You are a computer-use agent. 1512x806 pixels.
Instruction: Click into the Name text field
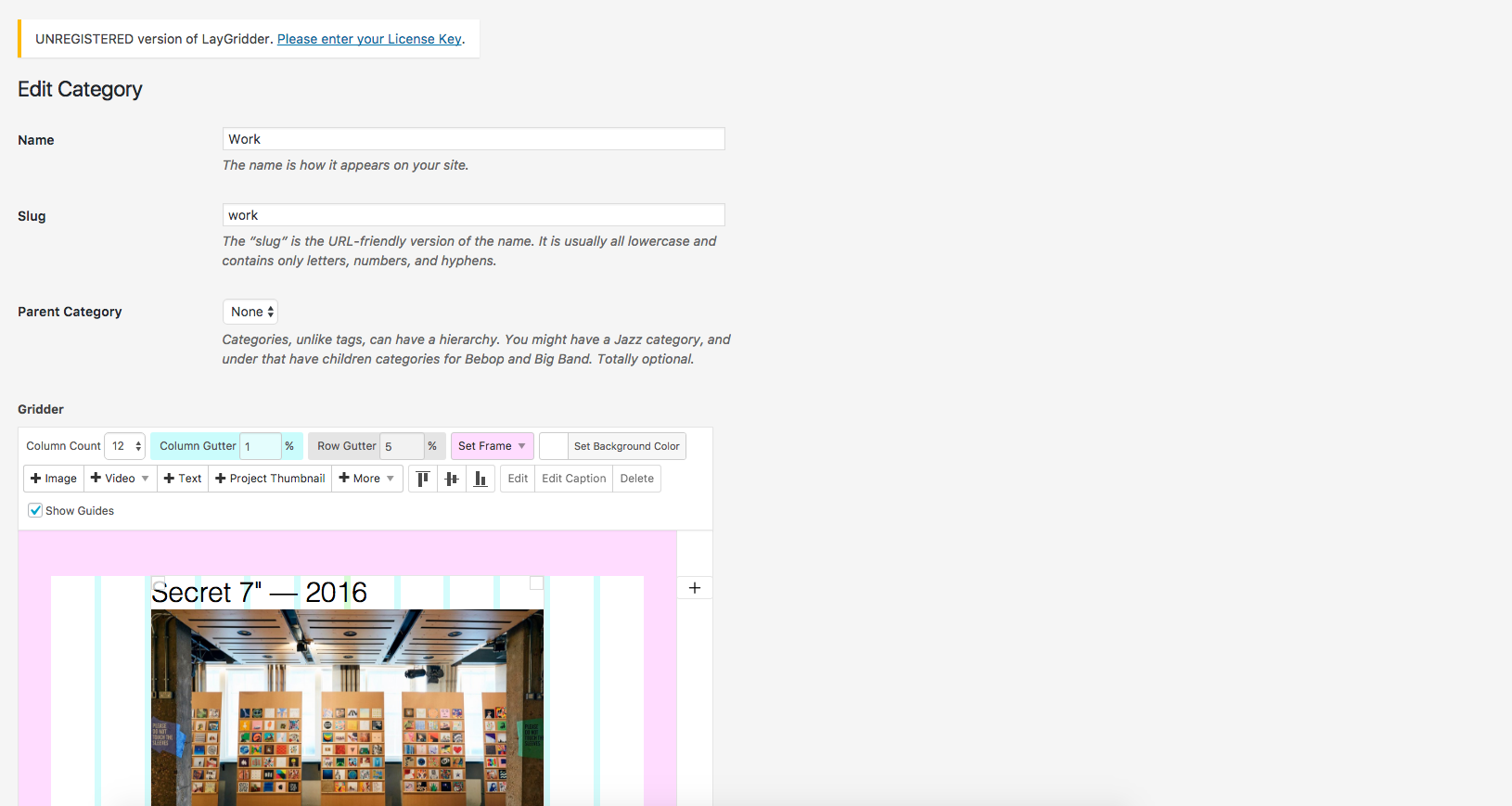[473, 139]
